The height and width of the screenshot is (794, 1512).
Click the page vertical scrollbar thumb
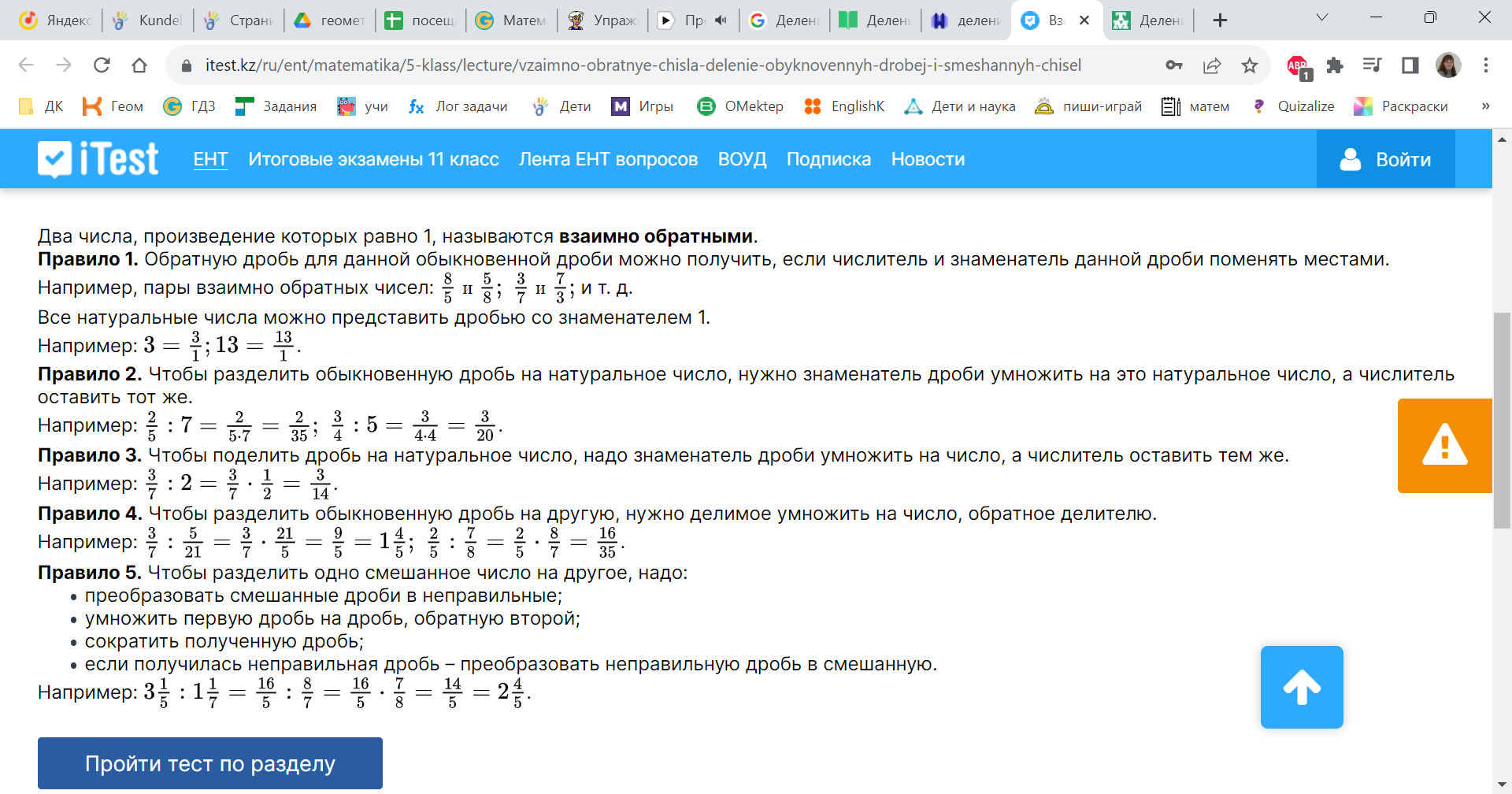(x=1502, y=421)
